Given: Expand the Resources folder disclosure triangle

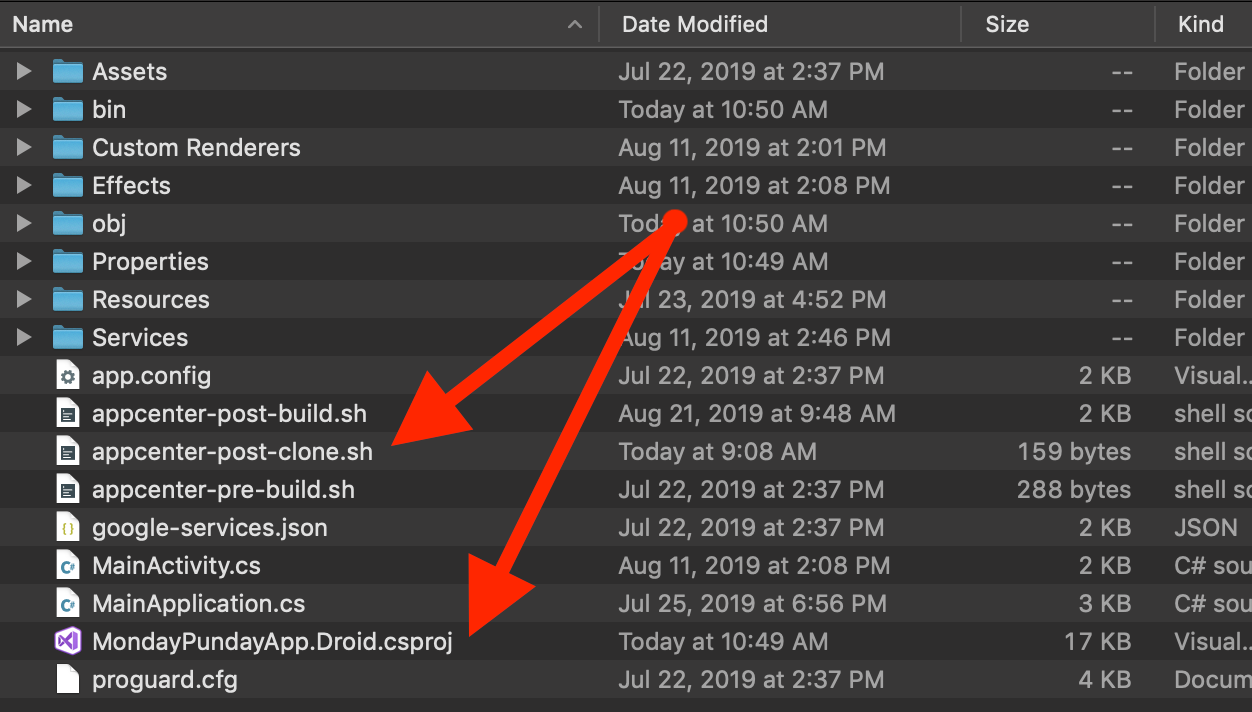Looking at the screenshot, I should pyautogui.click(x=24, y=300).
